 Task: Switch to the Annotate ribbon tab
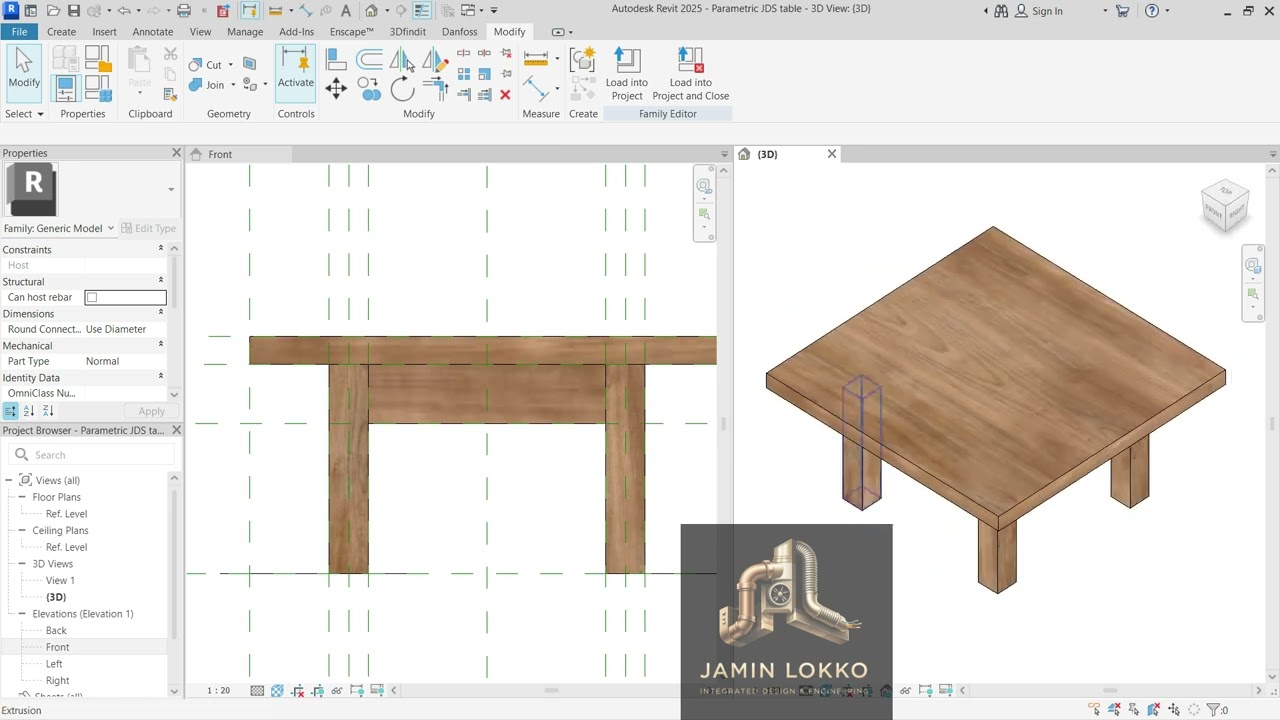click(153, 32)
